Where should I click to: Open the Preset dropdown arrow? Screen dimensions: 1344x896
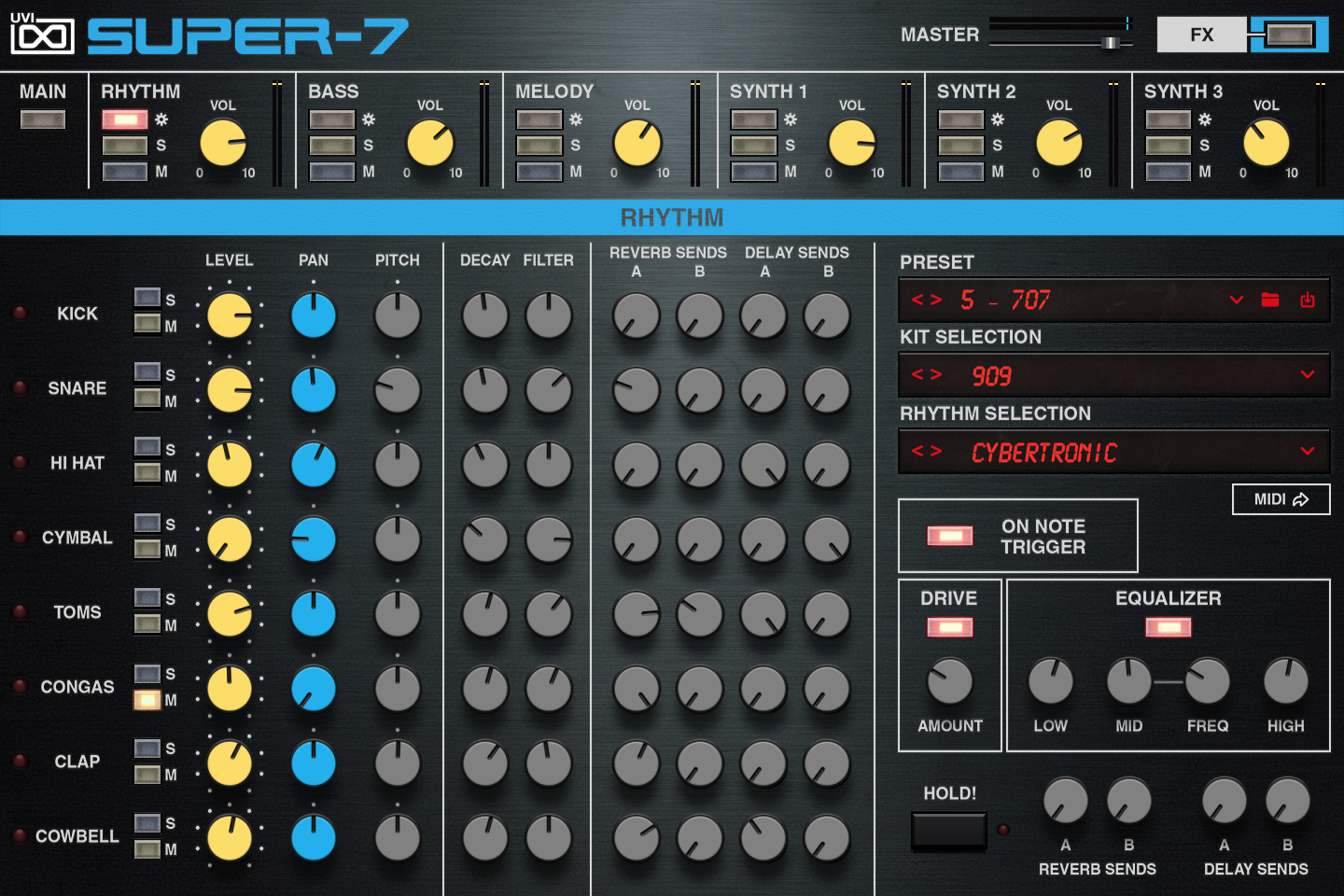[x=1237, y=300]
